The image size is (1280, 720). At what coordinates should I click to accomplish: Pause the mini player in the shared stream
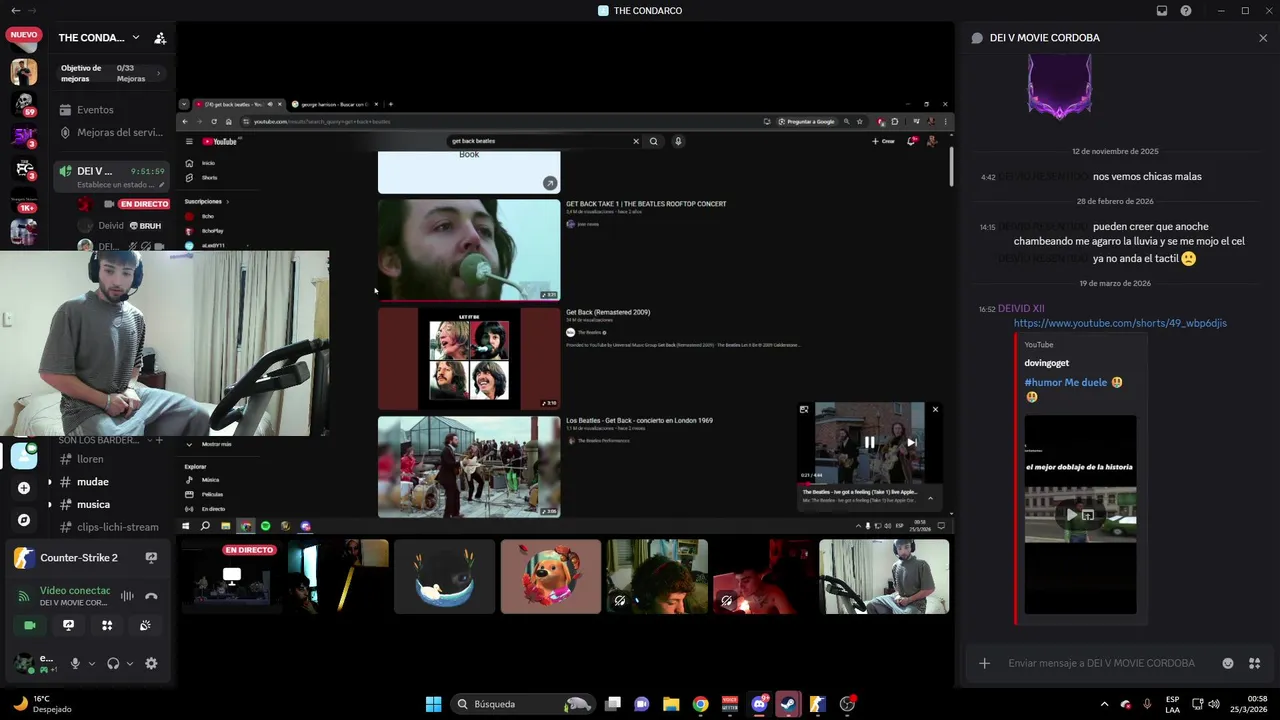869,442
